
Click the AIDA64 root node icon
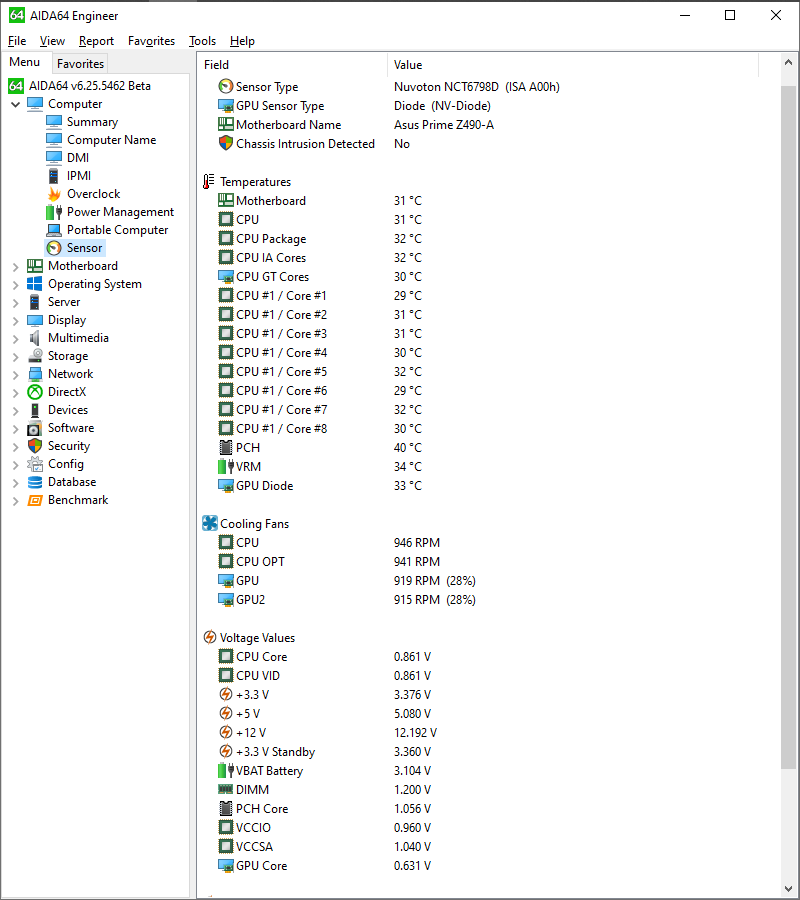pos(16,86)
